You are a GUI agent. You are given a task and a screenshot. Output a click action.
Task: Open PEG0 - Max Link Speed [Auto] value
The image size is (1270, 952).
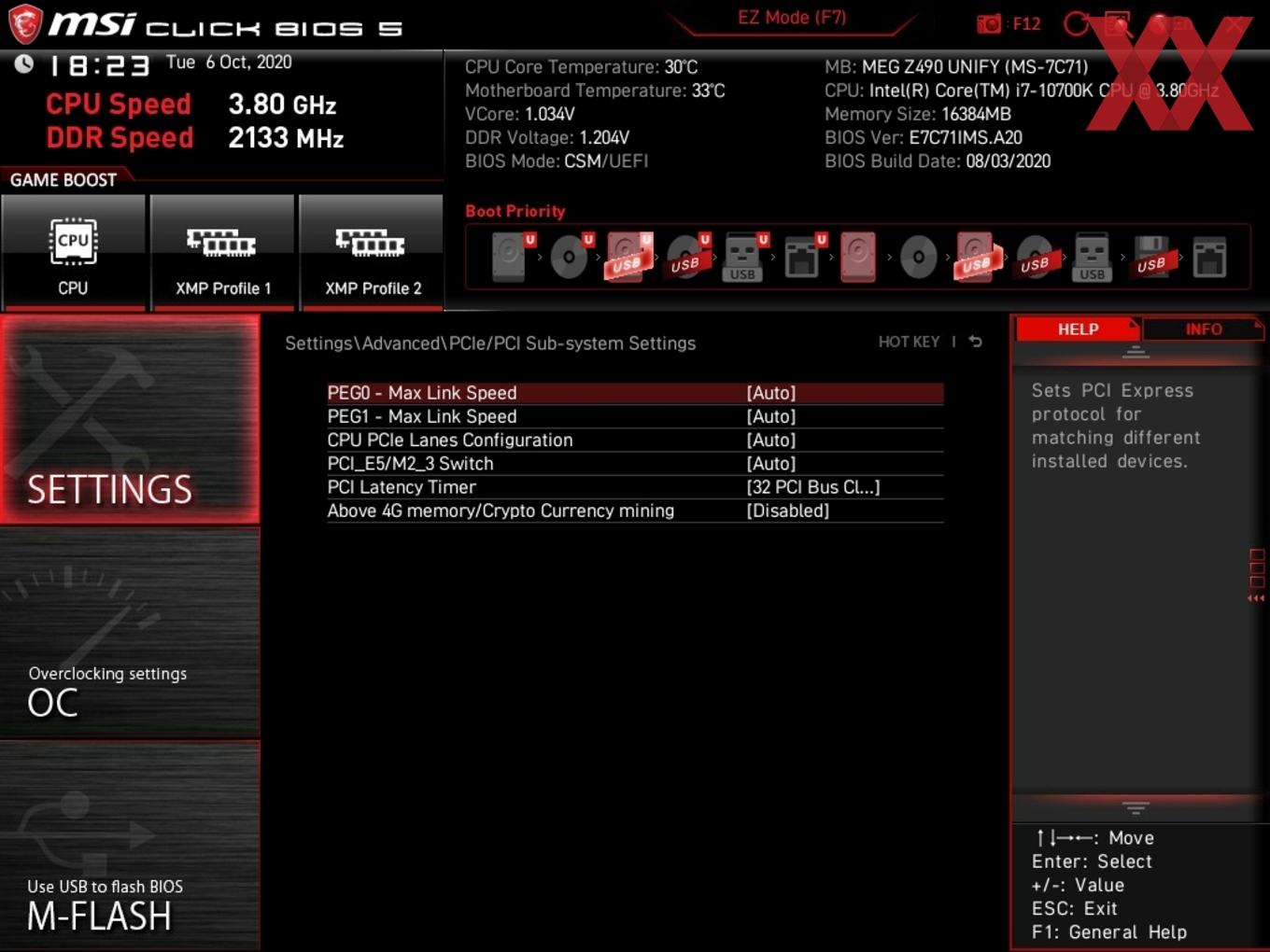(x=771, y=393)
